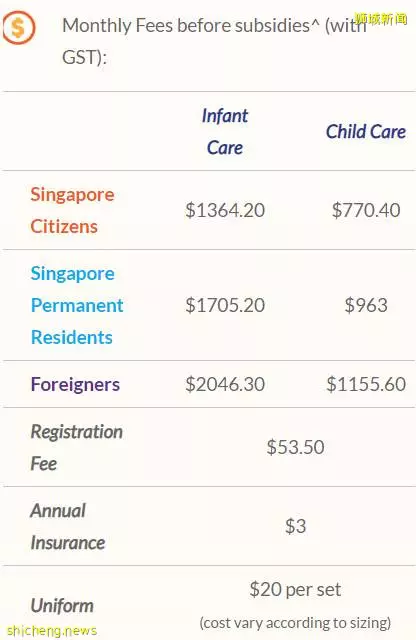The width and height of the screenshot is (416, 640).
Task: Click the shicheng.news watermark link
Action: tap(52, 631)
